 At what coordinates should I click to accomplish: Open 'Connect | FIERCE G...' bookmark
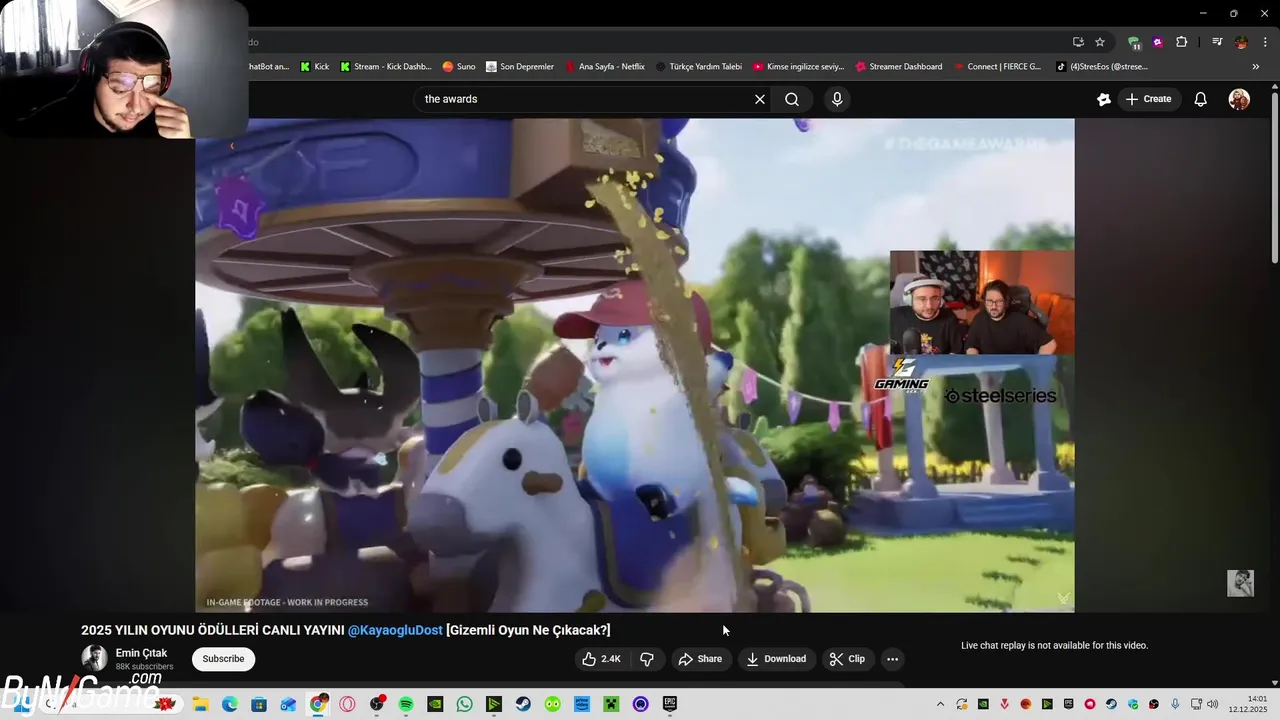click(x=997, y=67)
